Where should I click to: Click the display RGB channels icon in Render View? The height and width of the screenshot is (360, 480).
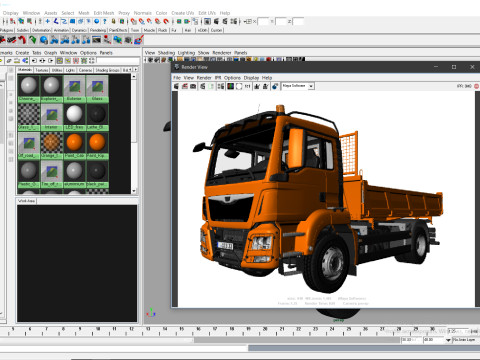pos(231,86)
